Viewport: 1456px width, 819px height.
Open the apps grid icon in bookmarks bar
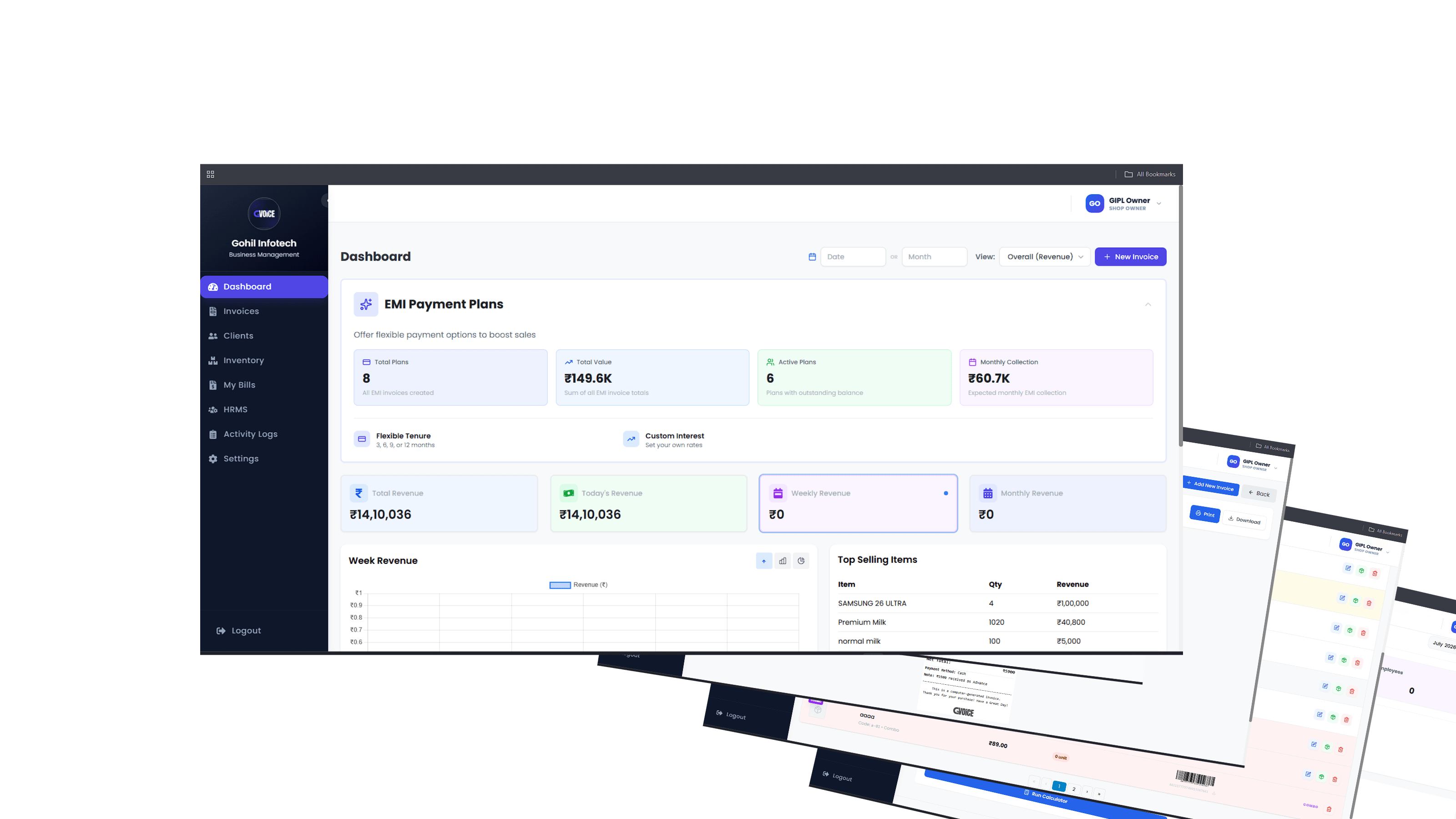[210, 174]
